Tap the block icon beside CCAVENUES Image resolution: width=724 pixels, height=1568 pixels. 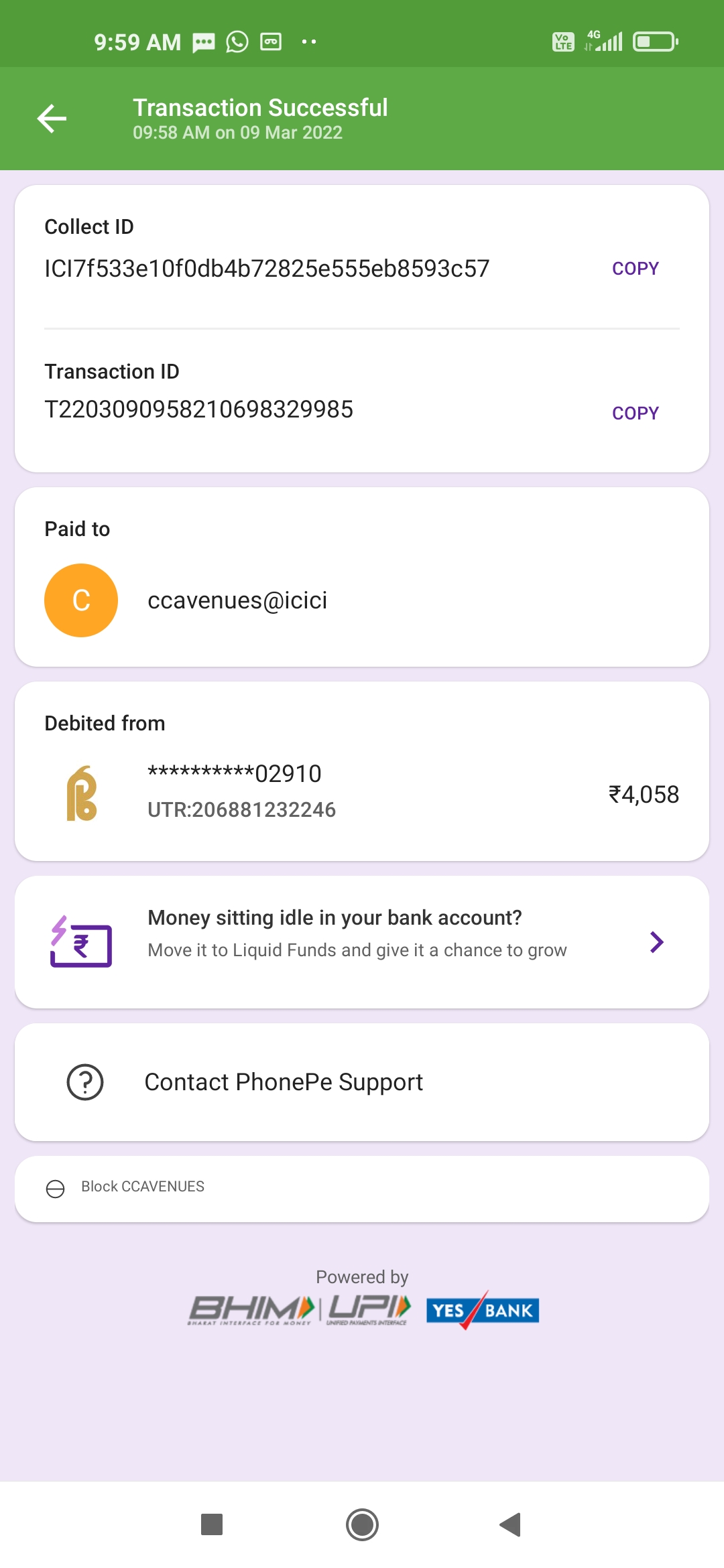[x=55, y=1189]
